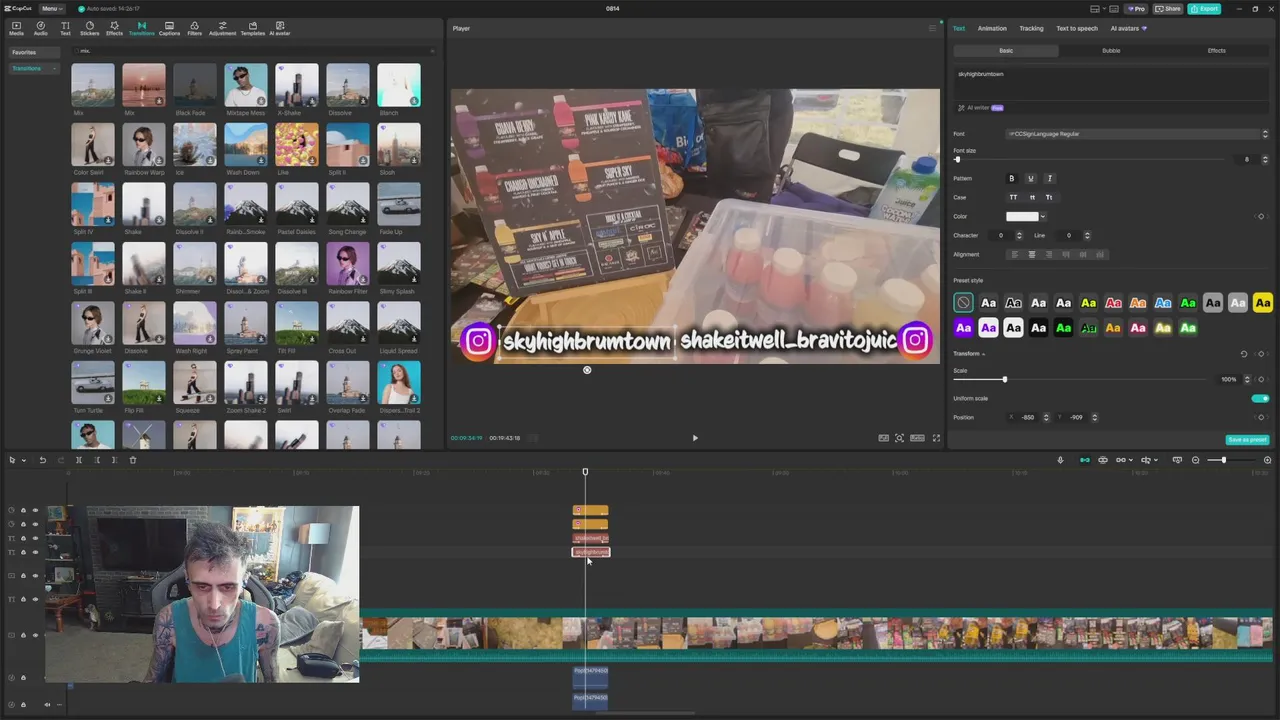Delete selected clip with trash icon
The width and height of the screenshot is (1280, 720).
coord(132,460)
